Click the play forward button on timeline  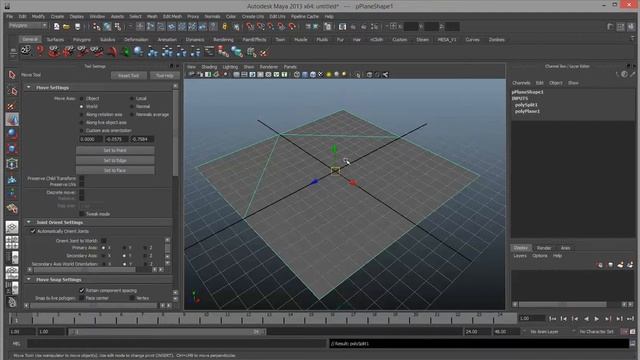tap(597, 318)
